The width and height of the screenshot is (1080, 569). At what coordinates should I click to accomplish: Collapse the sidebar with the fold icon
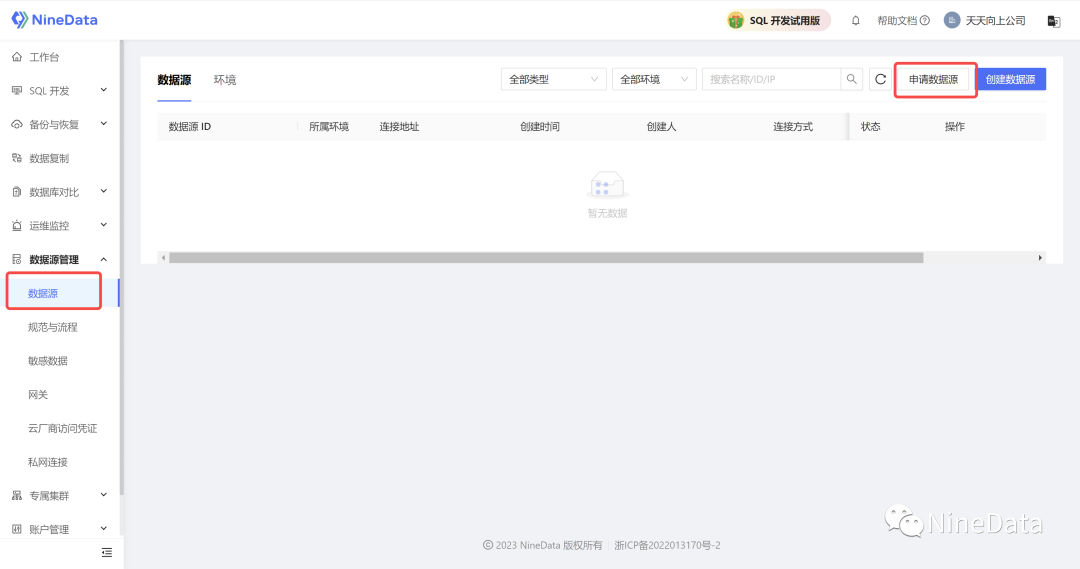coord(107,552)
